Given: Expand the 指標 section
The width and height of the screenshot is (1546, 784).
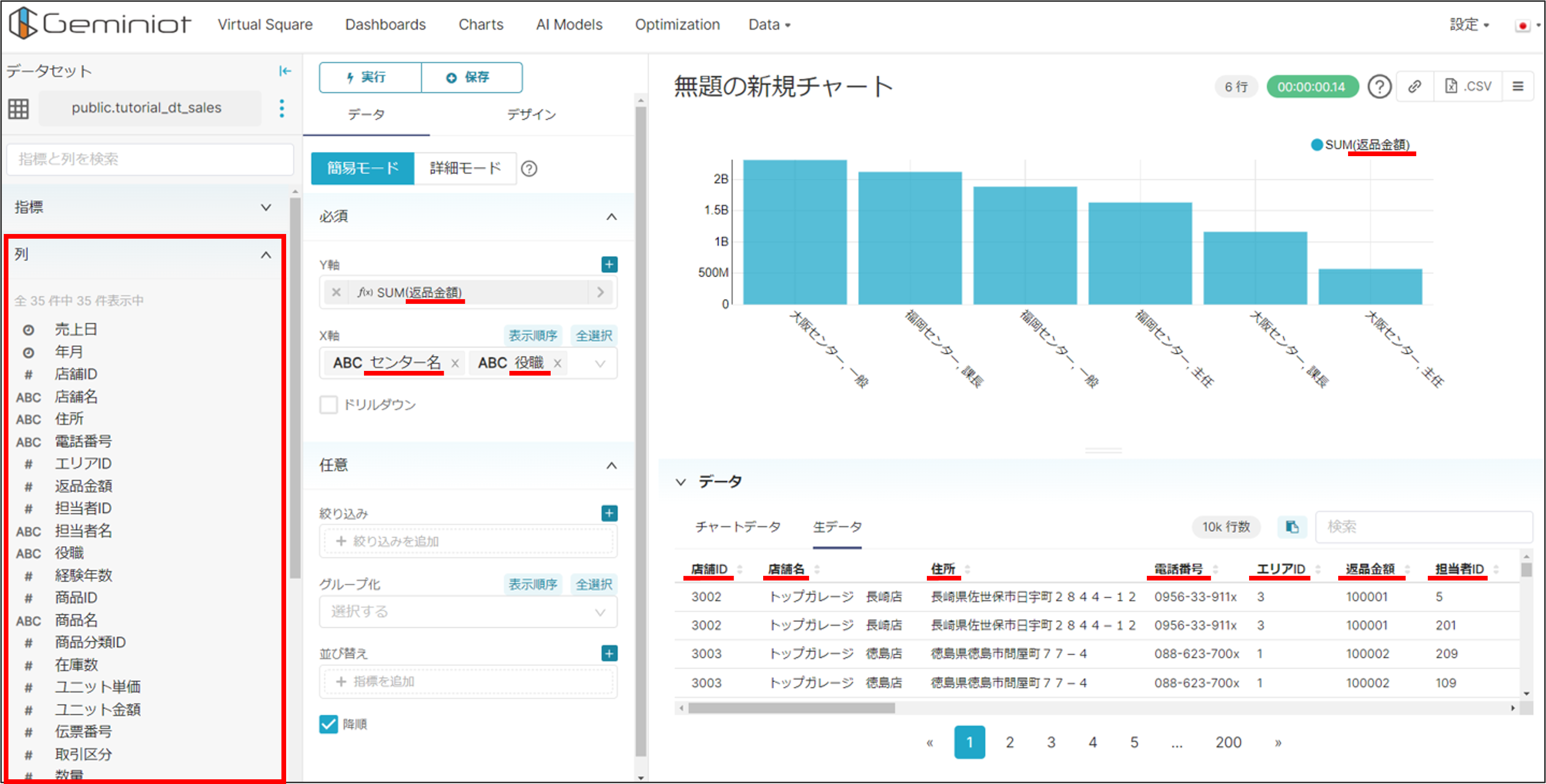Looking at the screenshot, I should point(265,208).
